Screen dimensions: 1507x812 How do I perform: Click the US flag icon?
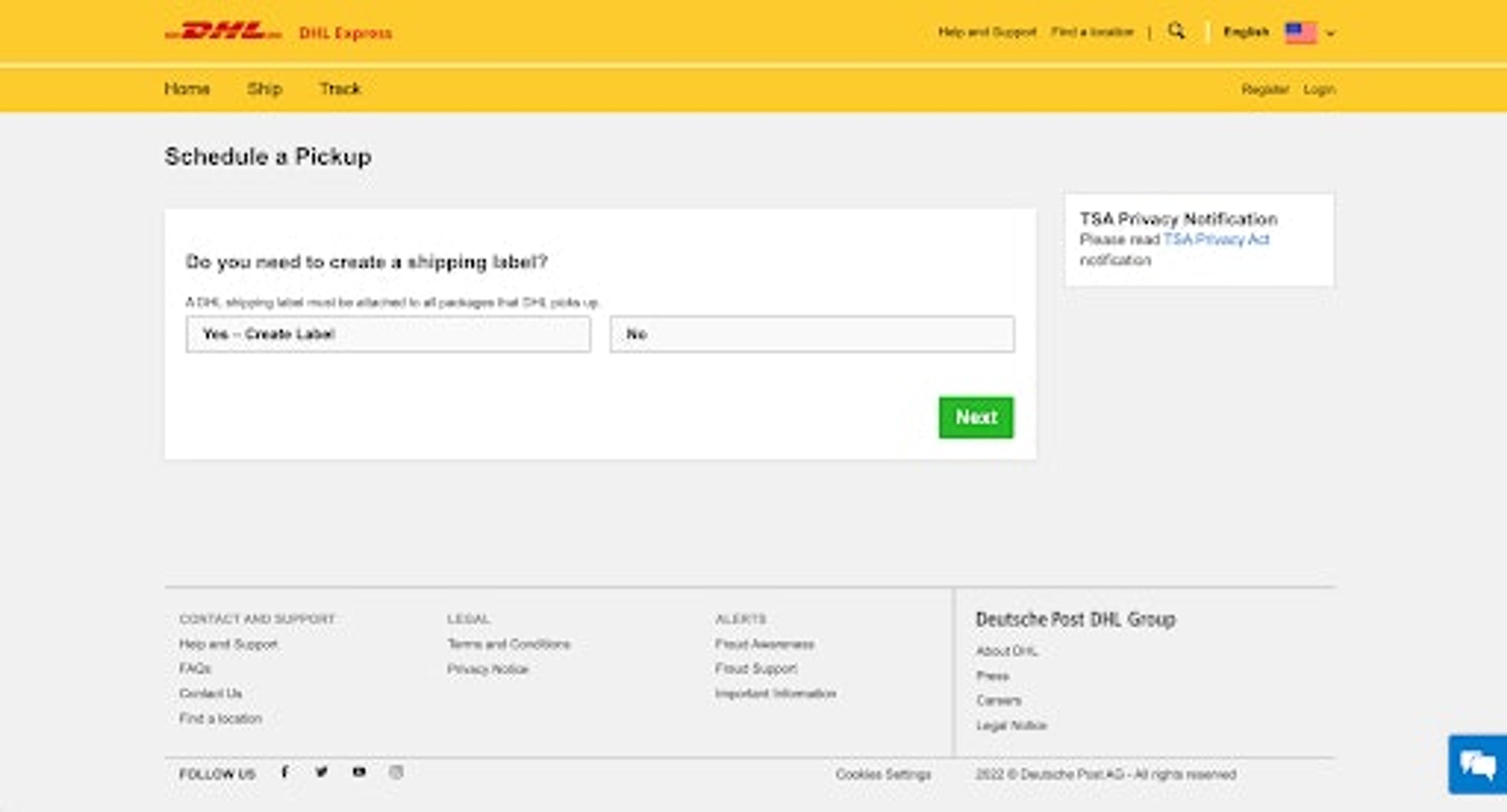1300,32
